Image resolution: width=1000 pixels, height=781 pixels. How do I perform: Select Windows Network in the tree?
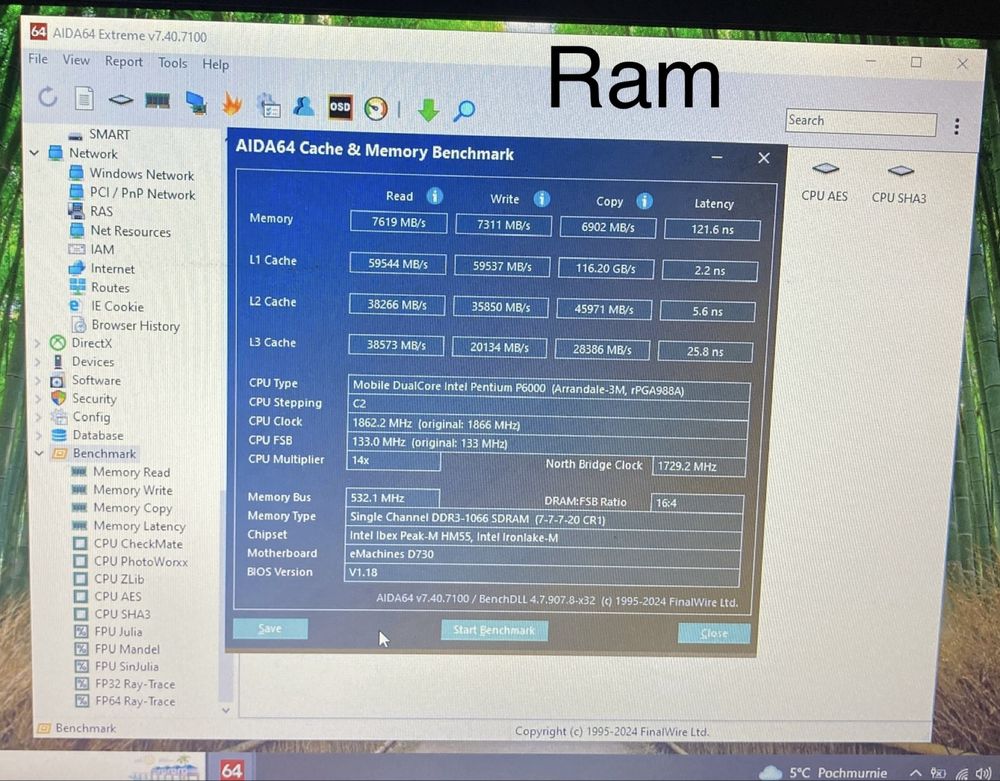tap(142, 174)
